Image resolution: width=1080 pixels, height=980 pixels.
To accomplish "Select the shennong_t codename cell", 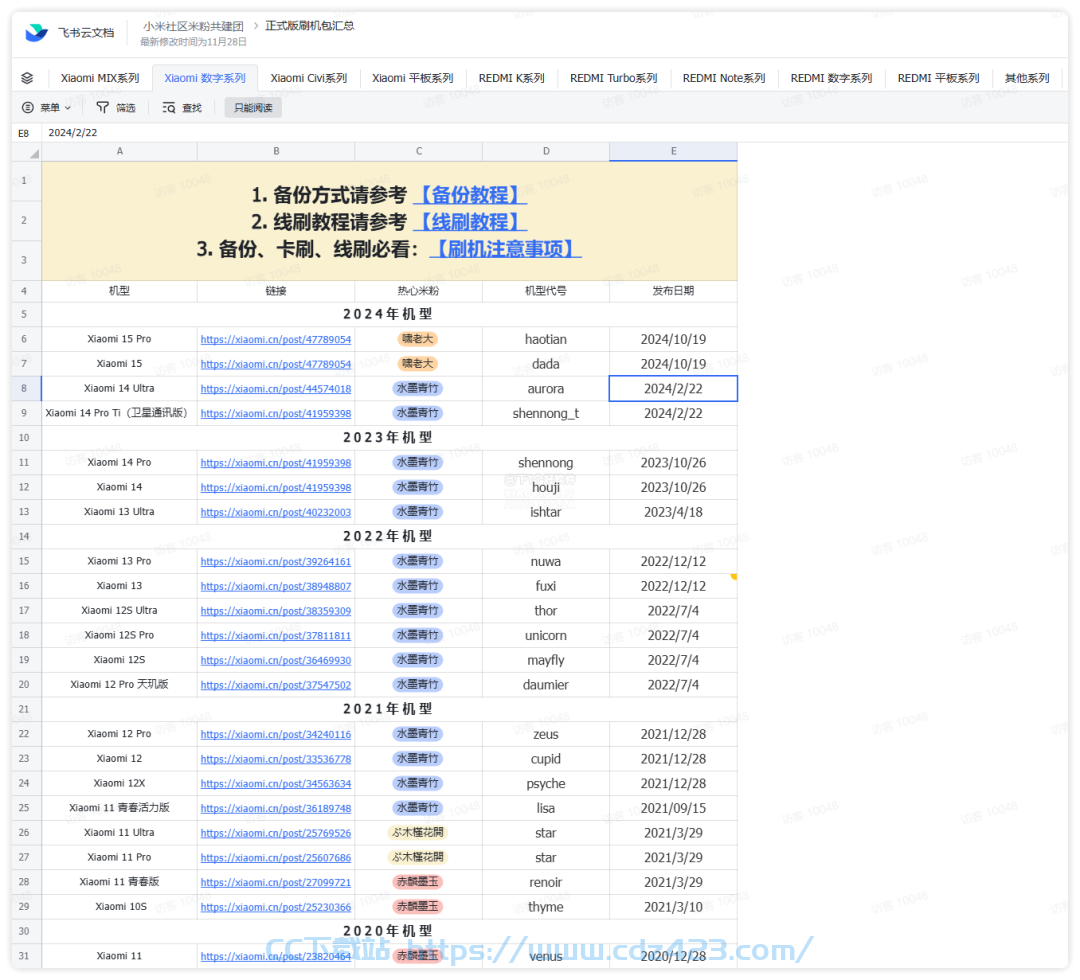I will coord(546,413).
